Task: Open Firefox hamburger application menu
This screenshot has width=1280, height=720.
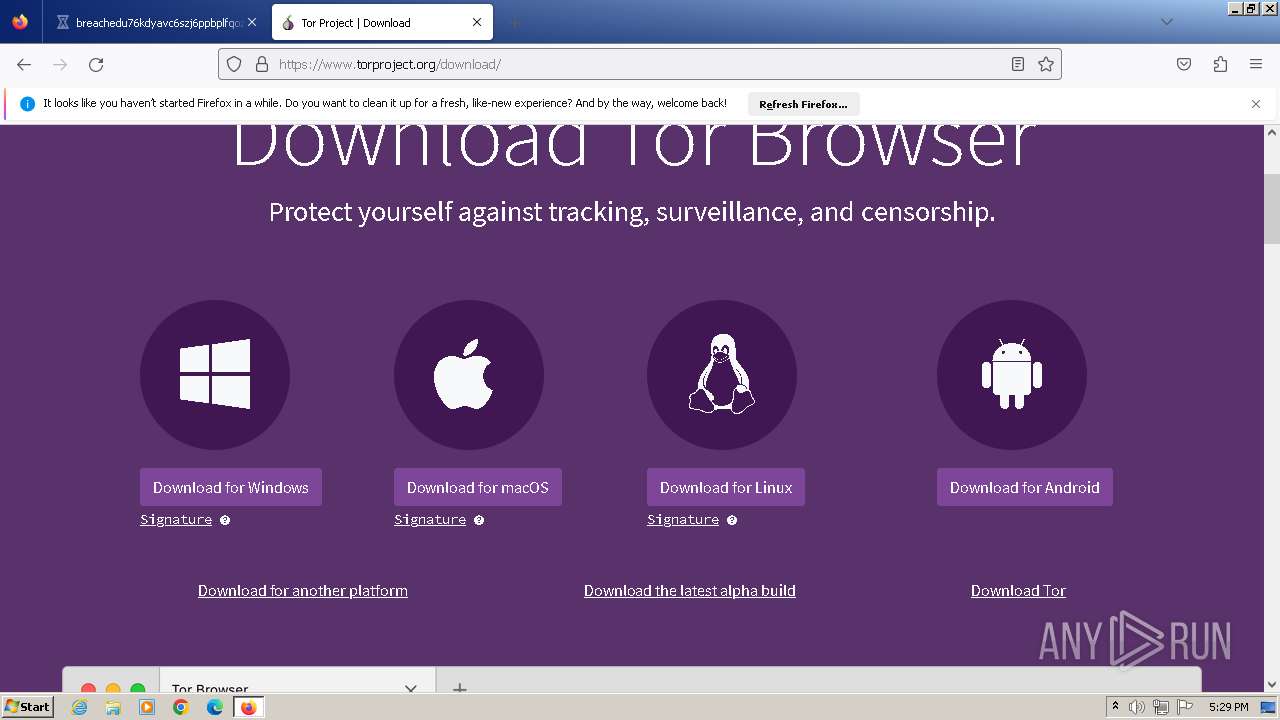Action: tap(1256, 64)
